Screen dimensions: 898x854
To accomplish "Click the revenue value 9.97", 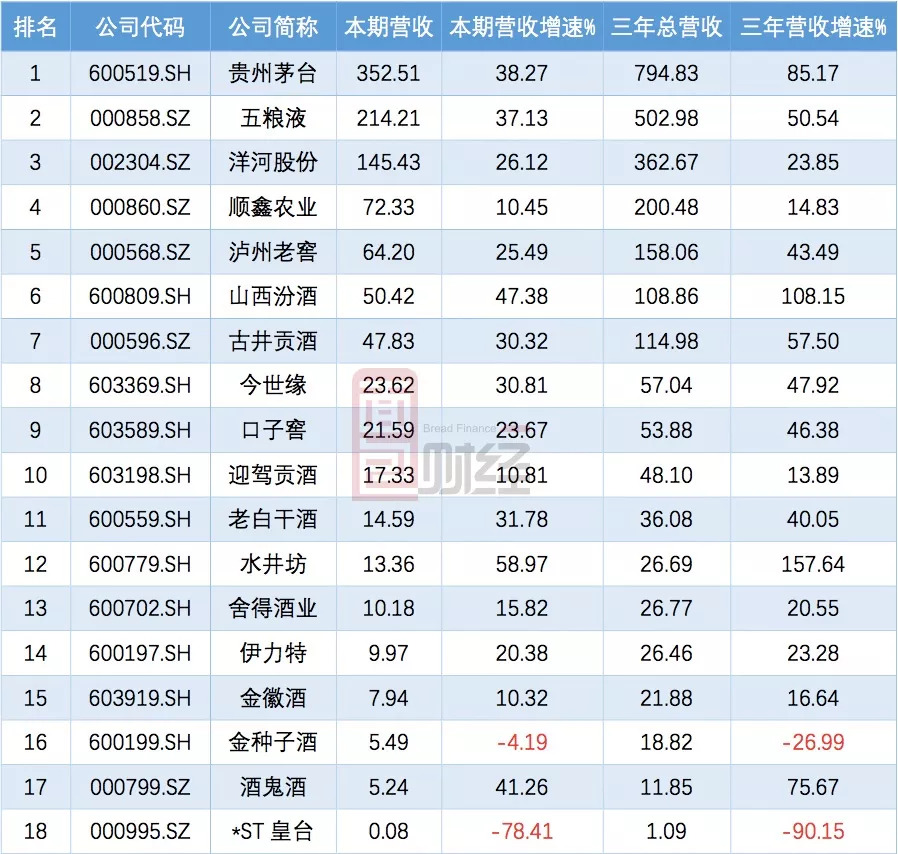I will click(x=388, y=653).
